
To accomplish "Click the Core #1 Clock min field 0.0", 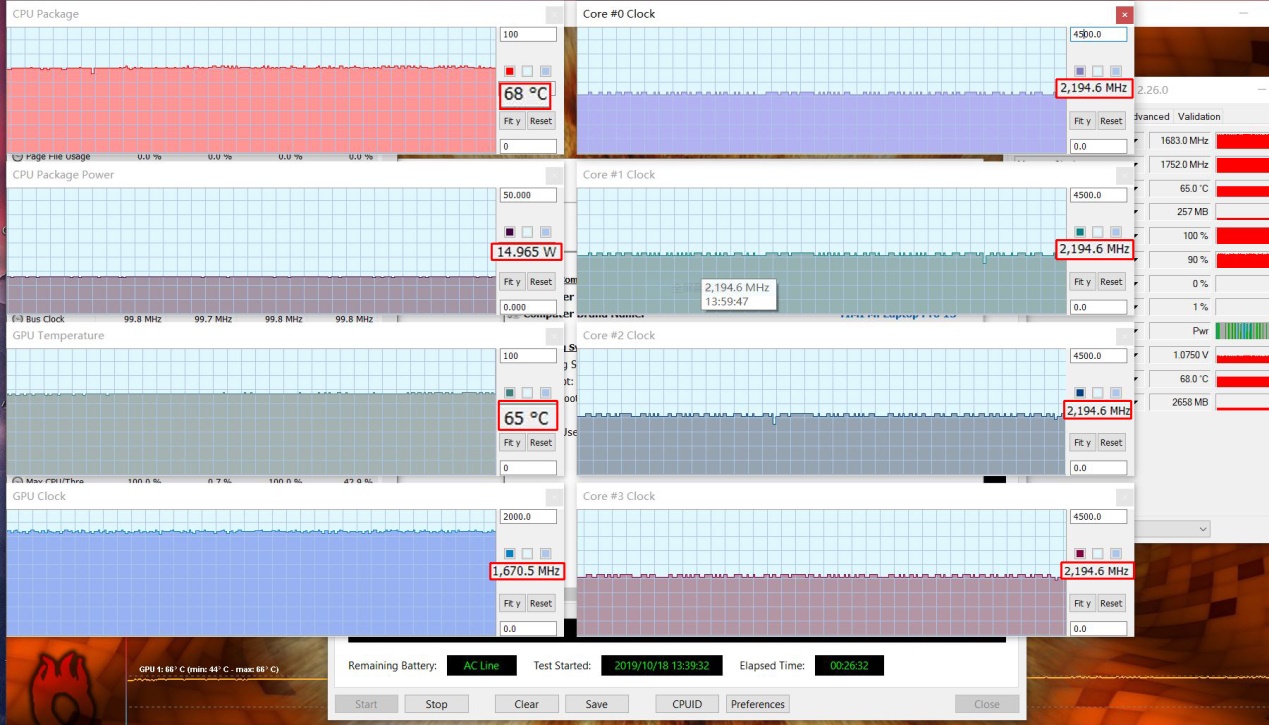I will [1098, 307].
